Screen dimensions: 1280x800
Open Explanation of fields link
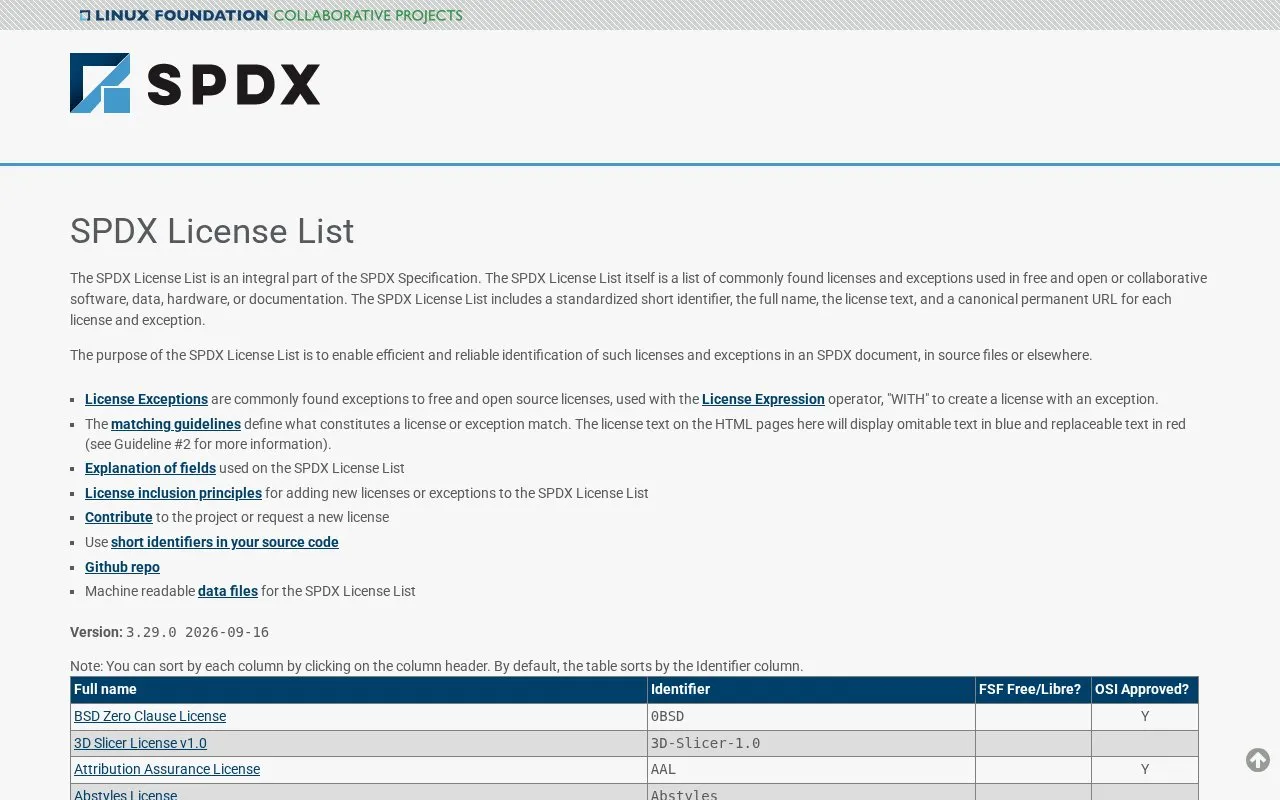point(150,468)
